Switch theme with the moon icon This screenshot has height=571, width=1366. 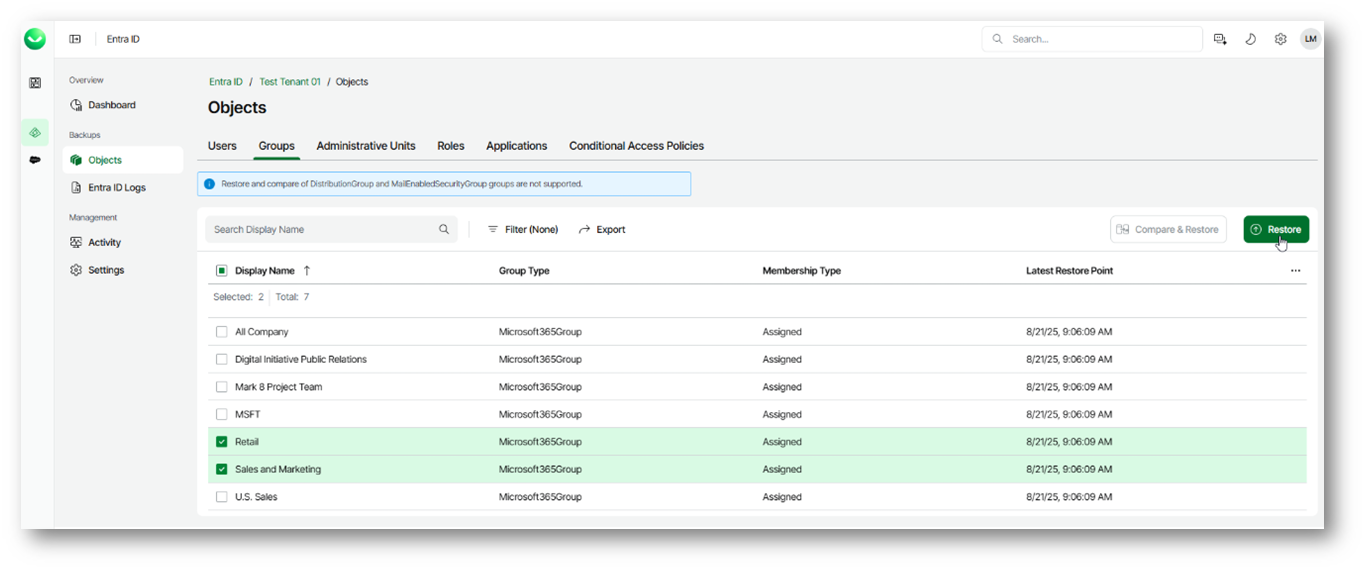[1250, 39]
